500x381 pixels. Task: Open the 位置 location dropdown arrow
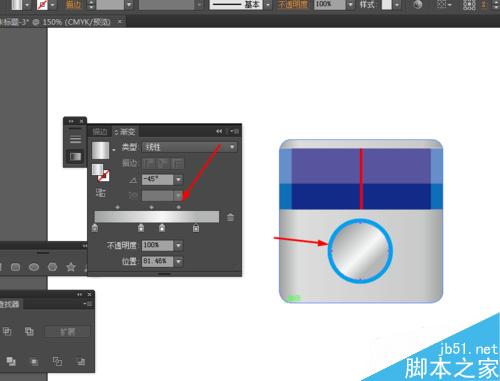tap(179, 261)
